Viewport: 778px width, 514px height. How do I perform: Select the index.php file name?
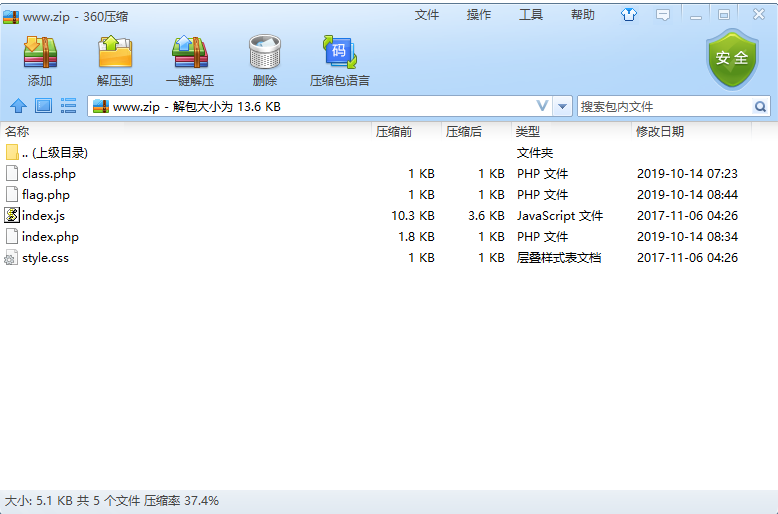pyautogui.click(x=50, y=237)
